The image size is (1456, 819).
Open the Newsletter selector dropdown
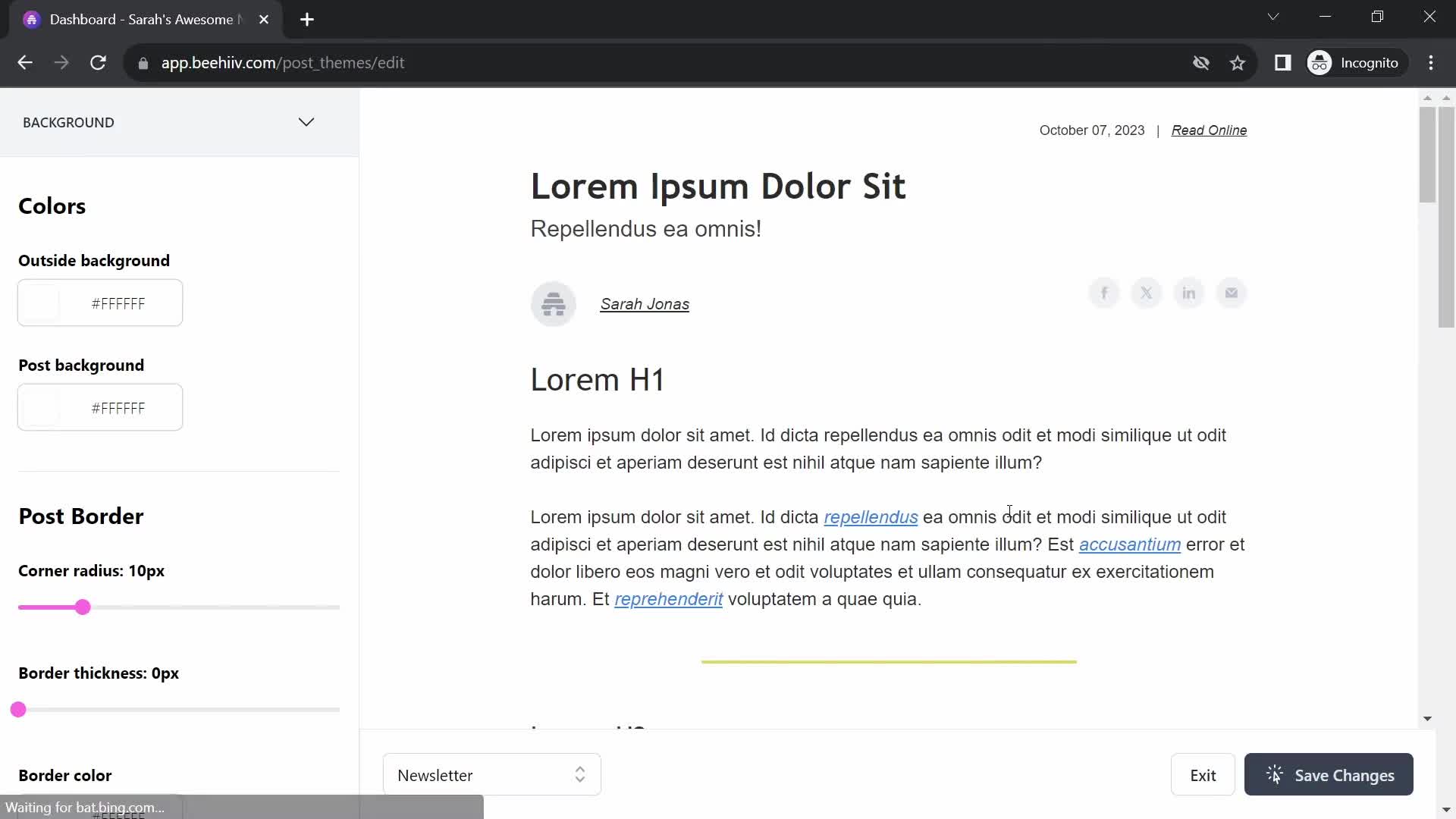pos(492,774)
